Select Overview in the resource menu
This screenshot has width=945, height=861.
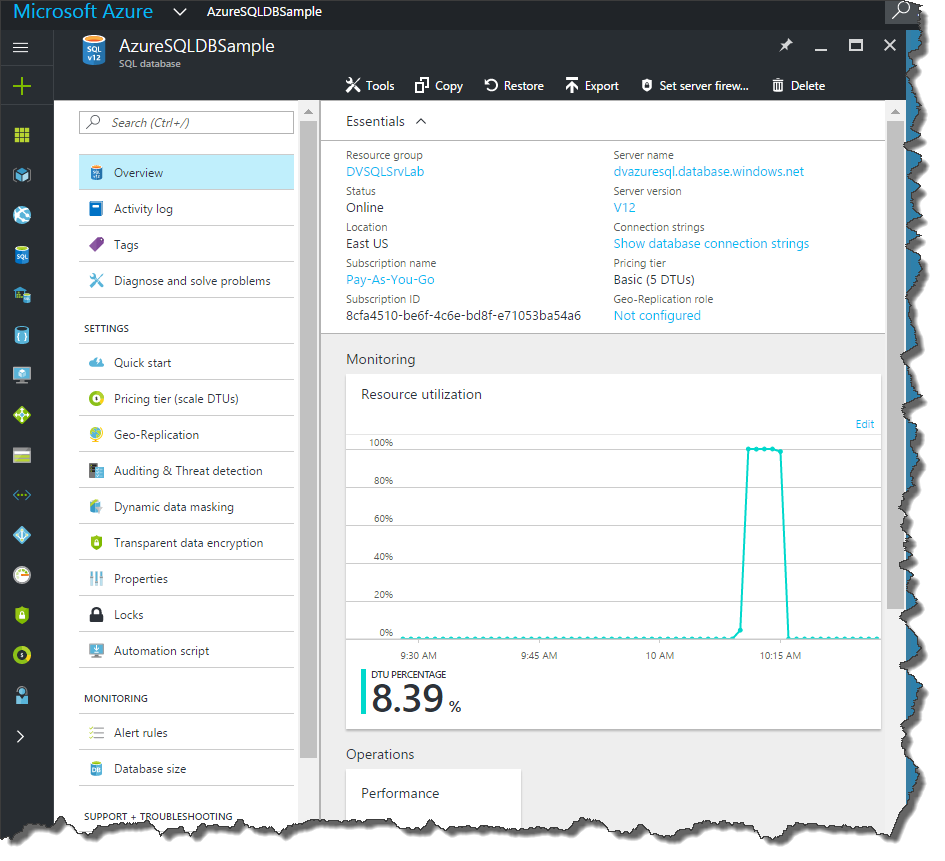pyautogui.click(x=186, y=172)
